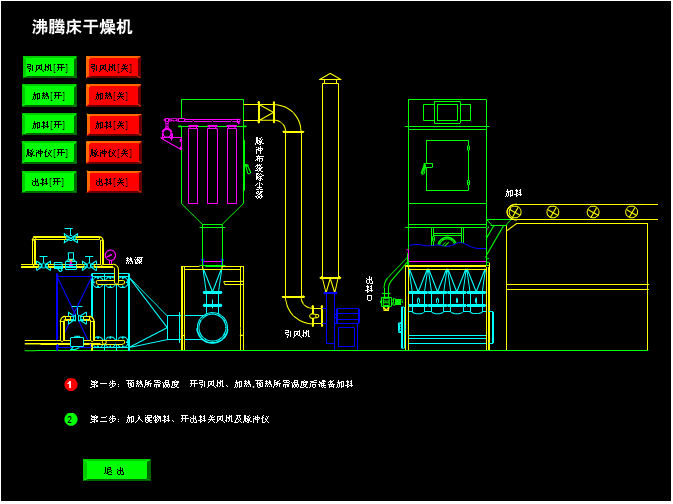This screenshot has height=504, width=673.
Task: Click the 沸腾床干燥机 title text
Action: [82, 27]
